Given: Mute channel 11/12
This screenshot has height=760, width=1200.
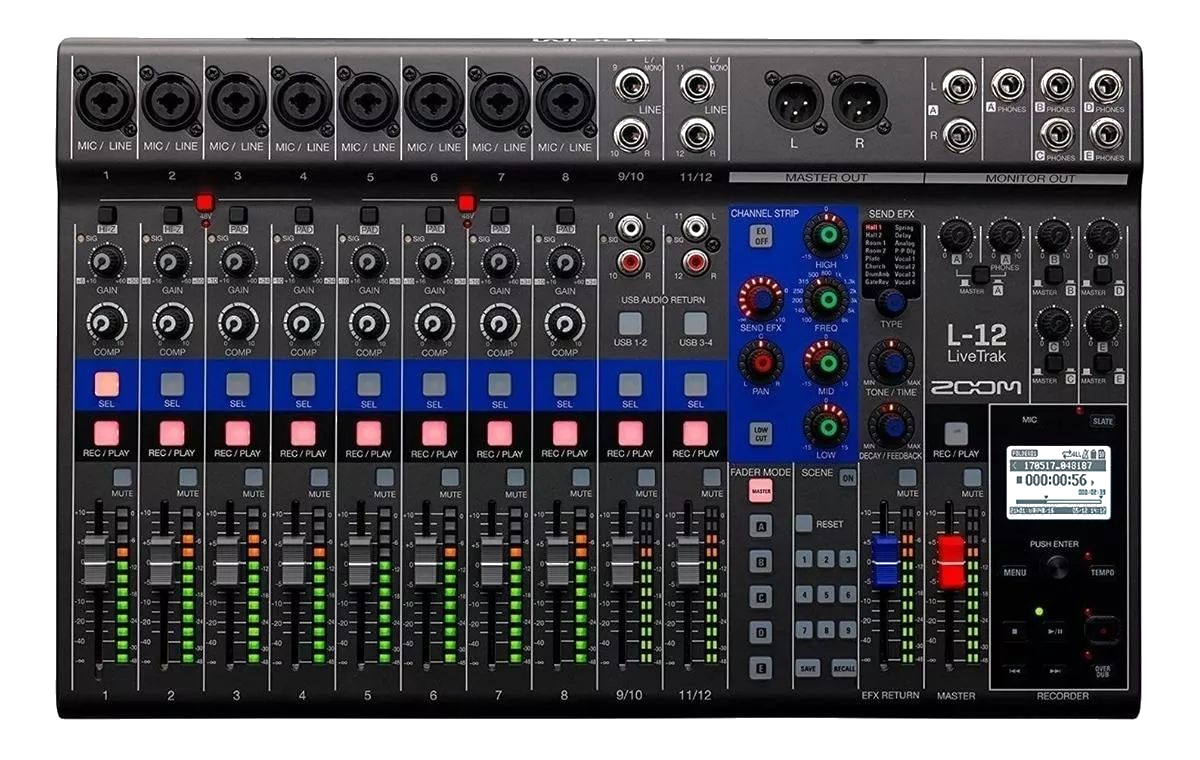Looking at the screenshot, I should click(712, 477).
